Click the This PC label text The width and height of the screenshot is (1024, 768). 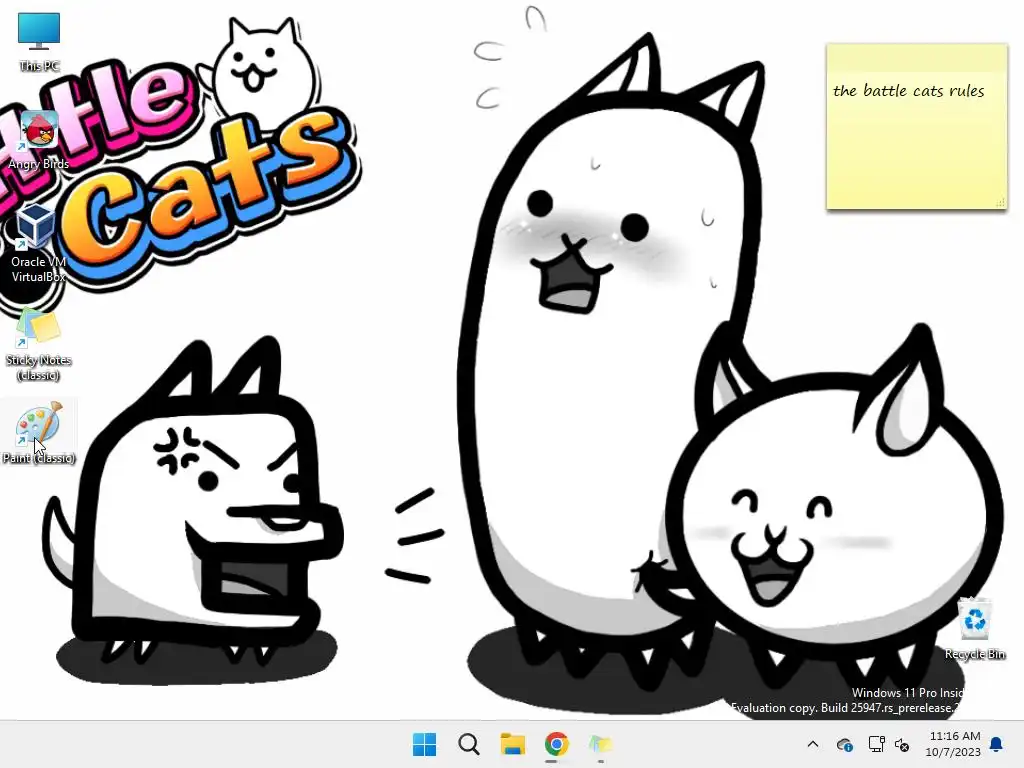pos(39,66)
